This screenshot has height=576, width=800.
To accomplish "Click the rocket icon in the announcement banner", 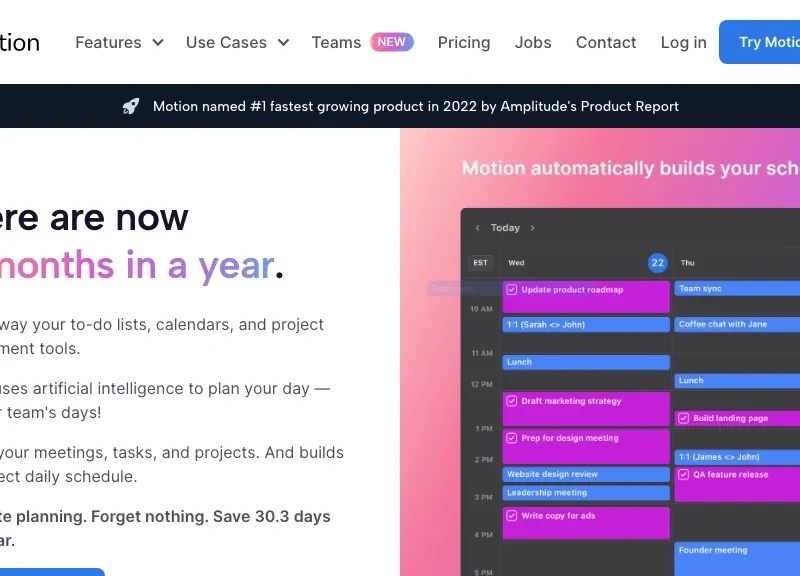I will [130, 106].
